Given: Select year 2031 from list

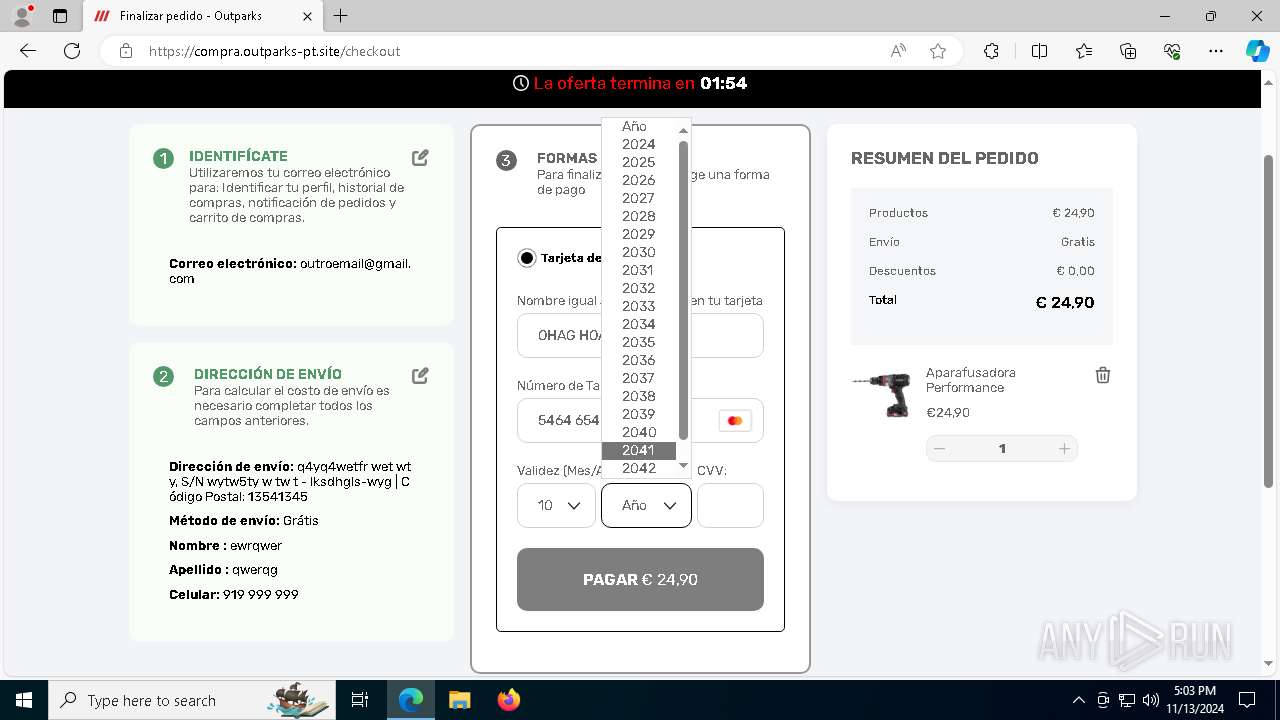Looking at the screenshot, I should coord(639,270).
